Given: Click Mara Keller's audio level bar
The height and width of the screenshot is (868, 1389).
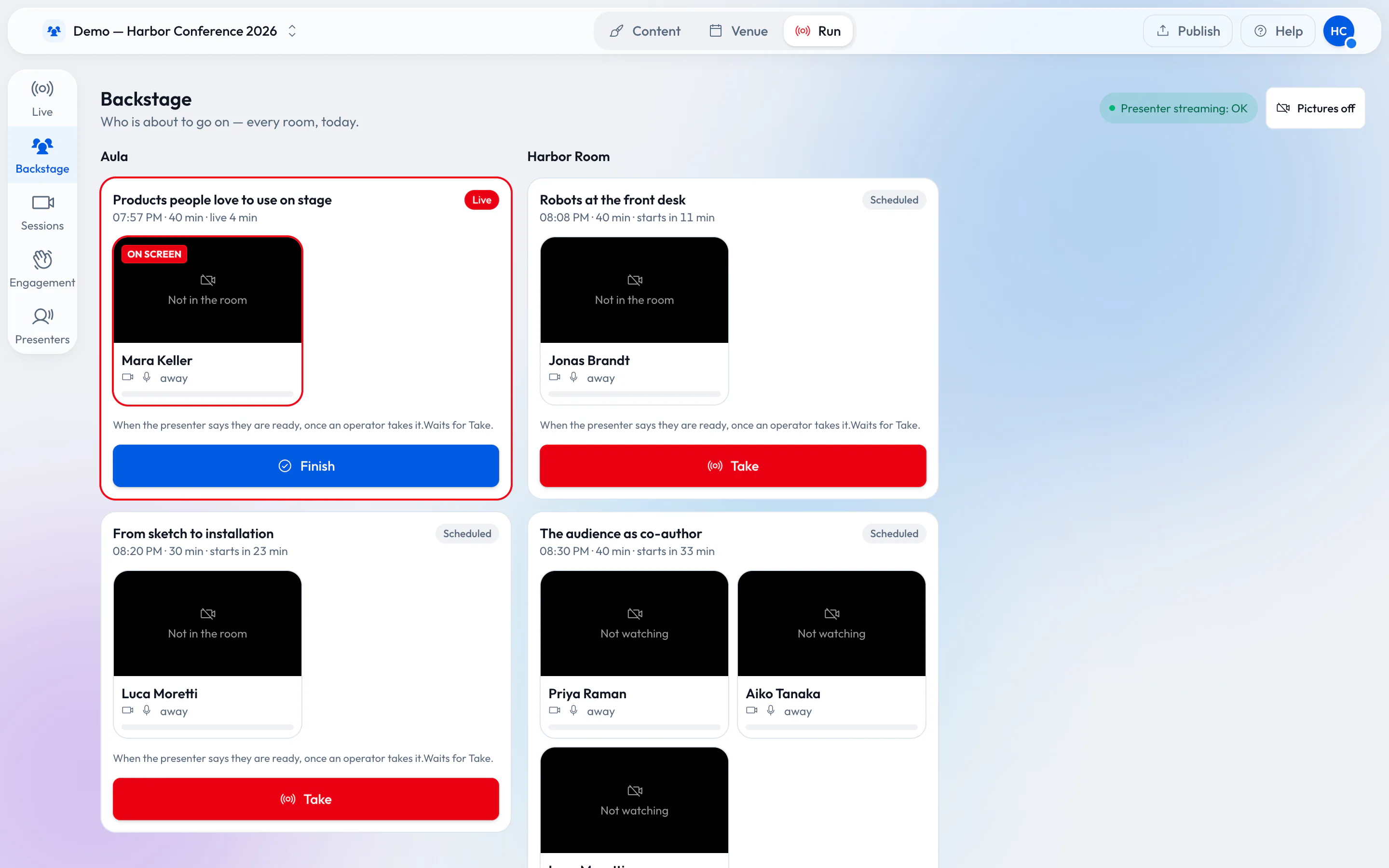Looking at the screenshot, I should coord(207,394).
